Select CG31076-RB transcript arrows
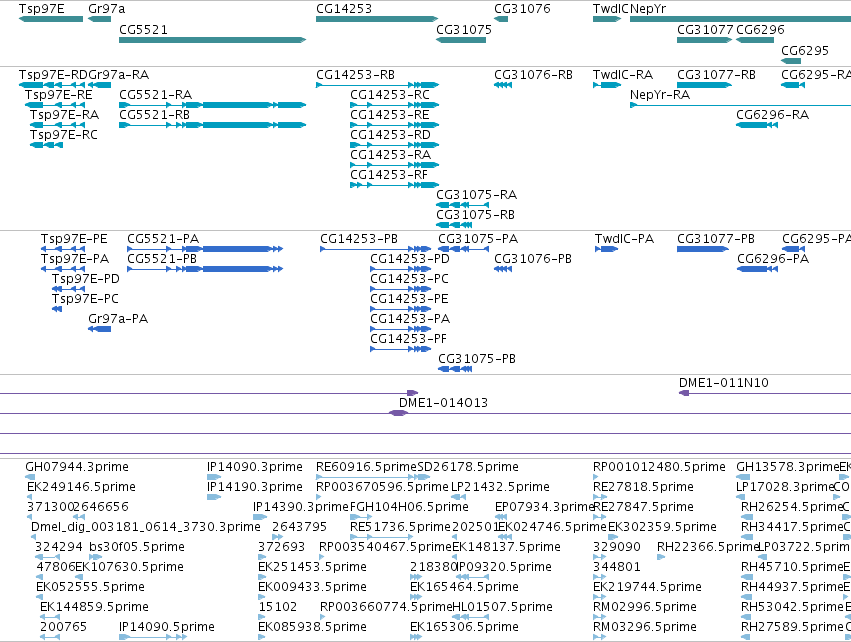This screenshot has height=642, width=851. [503, 85]
